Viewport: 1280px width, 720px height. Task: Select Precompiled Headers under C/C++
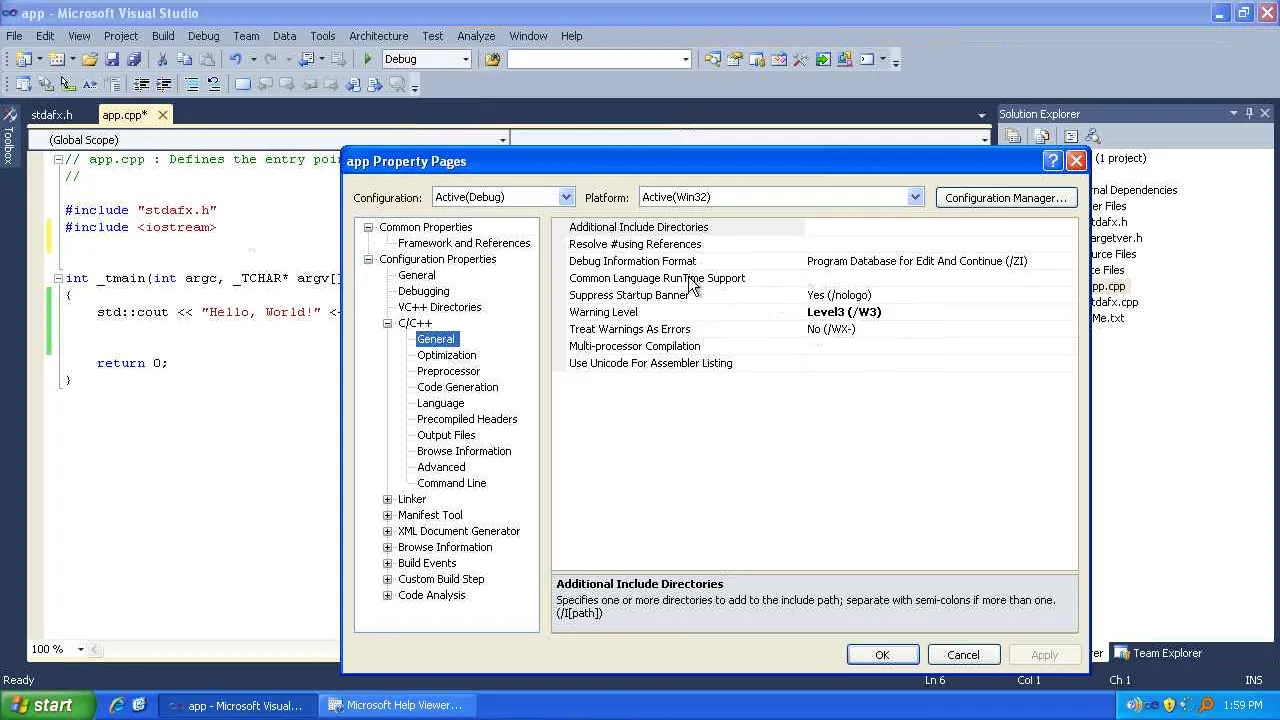click(x=467, y=419)
